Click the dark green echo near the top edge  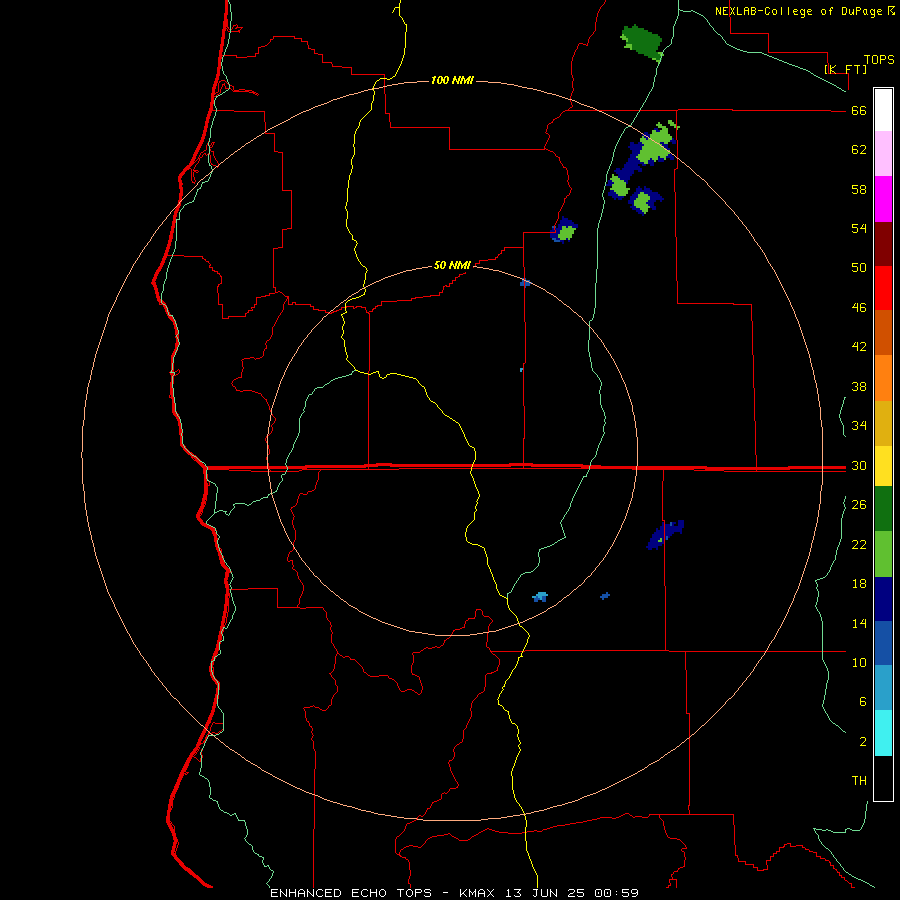pyautogui.click(x=642, y=42)
